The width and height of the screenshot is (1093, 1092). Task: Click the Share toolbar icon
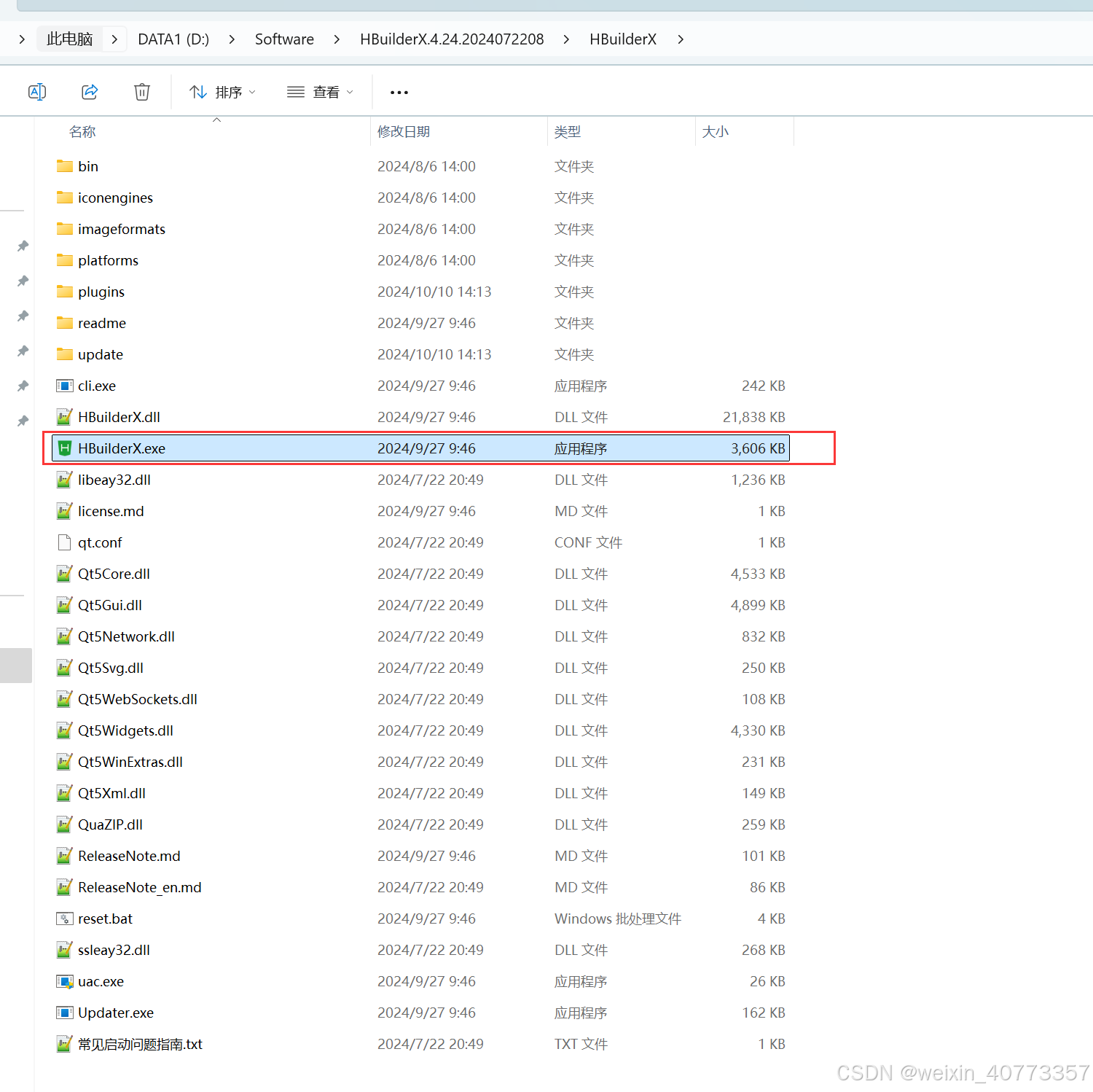90,92
